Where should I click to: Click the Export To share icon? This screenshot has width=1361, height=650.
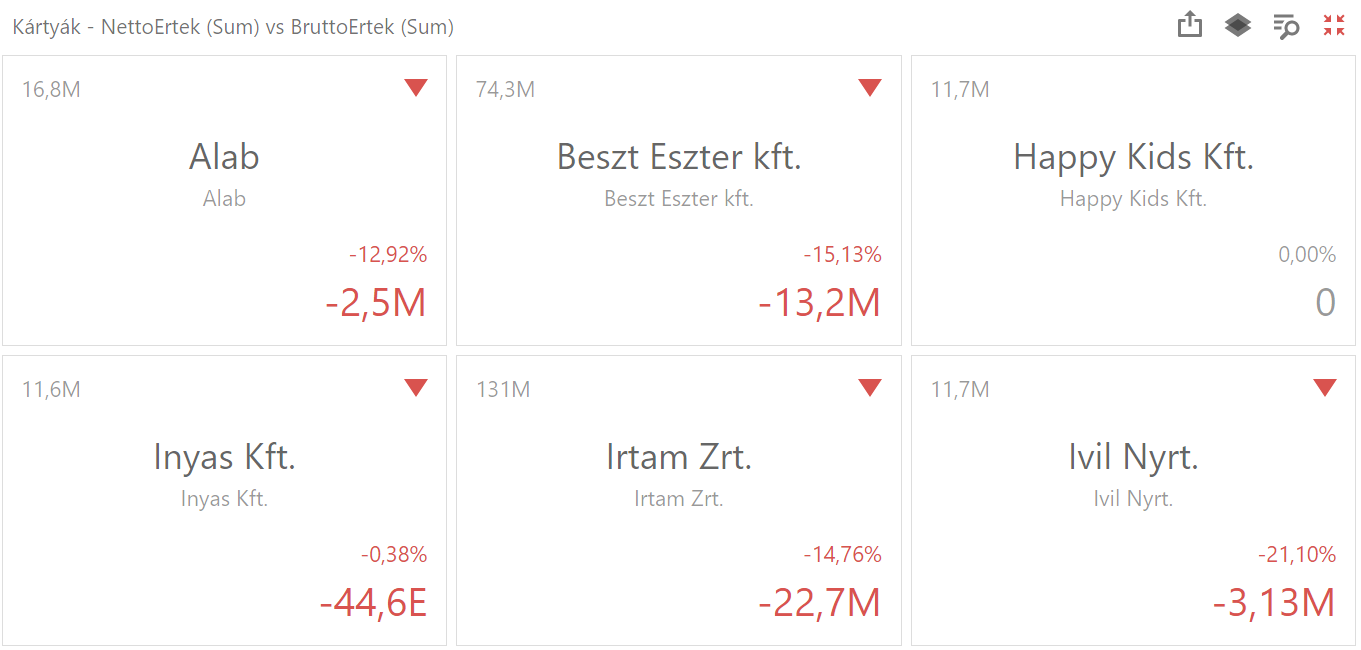coord(1189,25)
